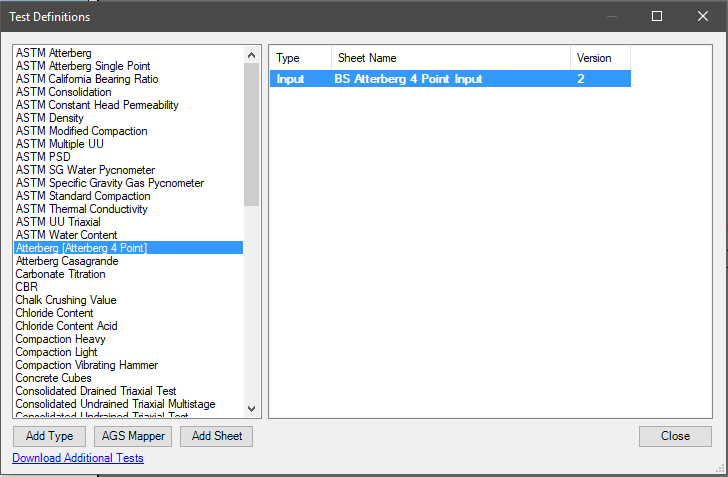Open Download Additional Tests link

(x=78, y=458)
